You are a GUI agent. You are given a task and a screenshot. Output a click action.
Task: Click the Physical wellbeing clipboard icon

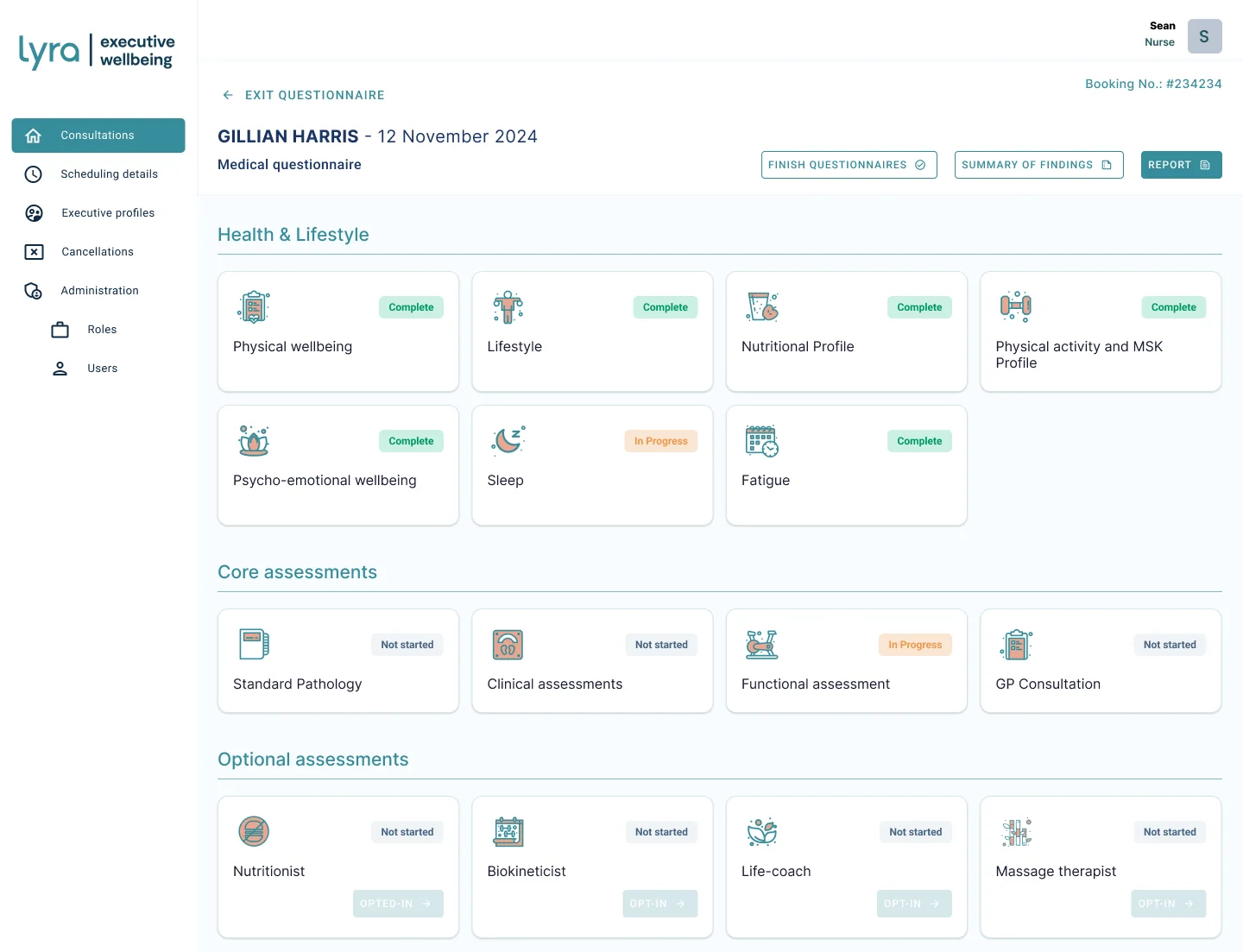click(x=254, y=307)
